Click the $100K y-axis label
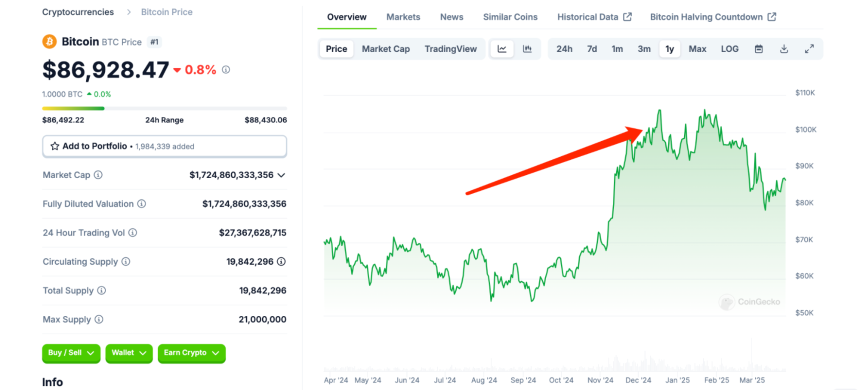The width and height of the screenshot is (860, 390). pos(806,129)
